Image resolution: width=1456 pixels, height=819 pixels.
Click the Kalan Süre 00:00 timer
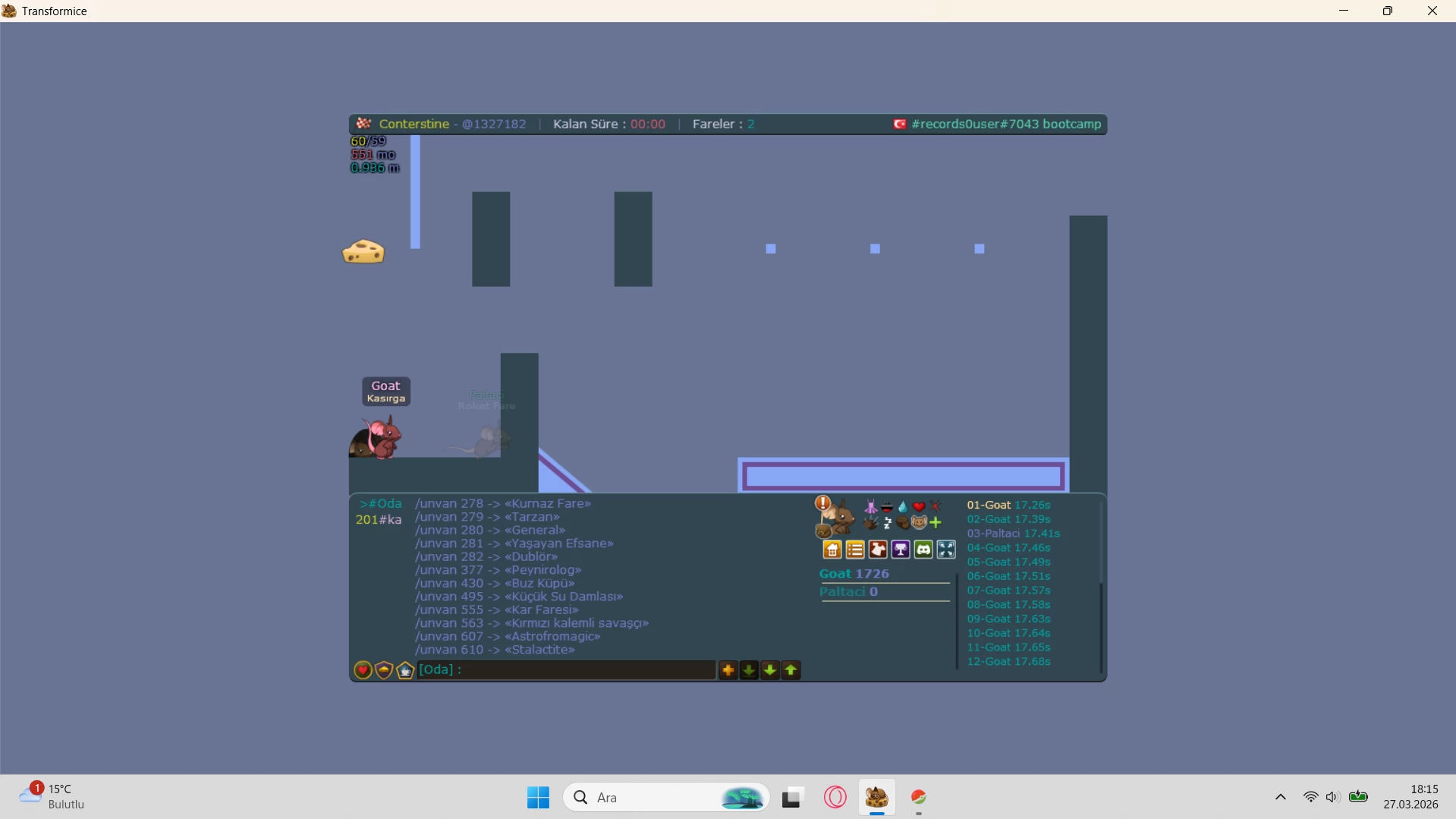point(609,124)
